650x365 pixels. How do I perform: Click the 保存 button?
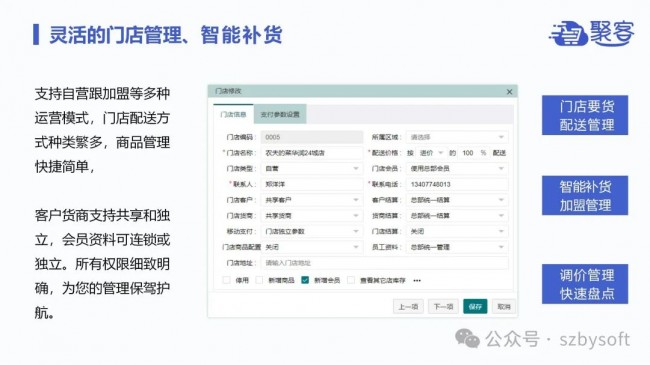[x=475, y=307]
